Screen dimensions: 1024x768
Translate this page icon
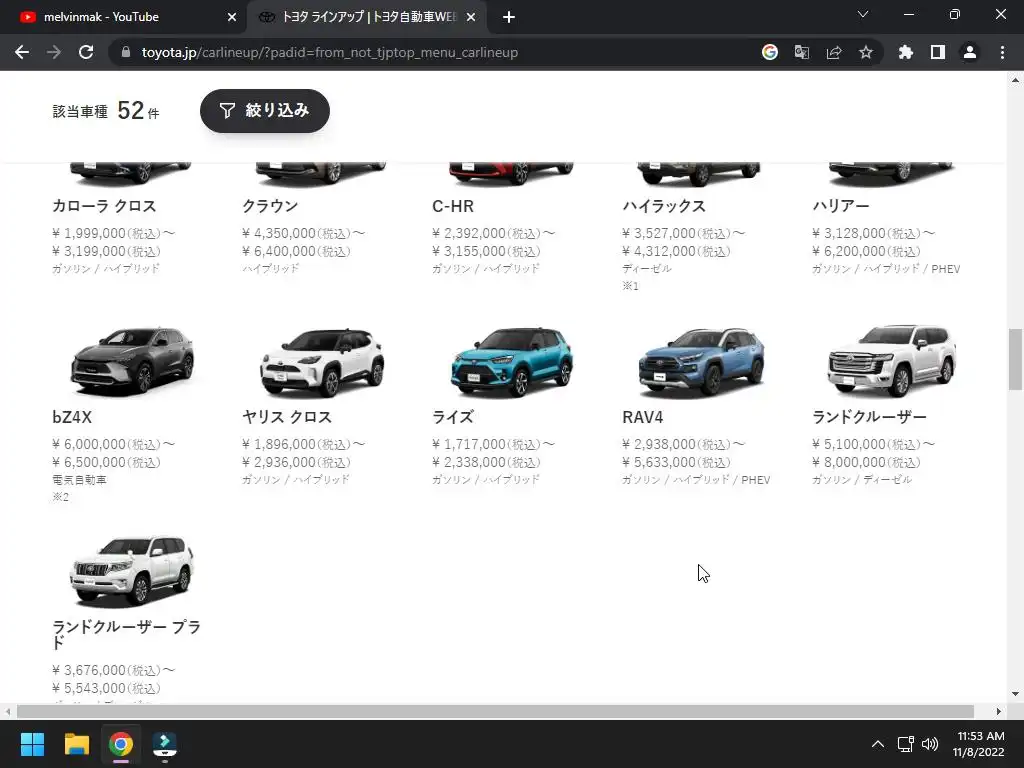coord(801,52)
